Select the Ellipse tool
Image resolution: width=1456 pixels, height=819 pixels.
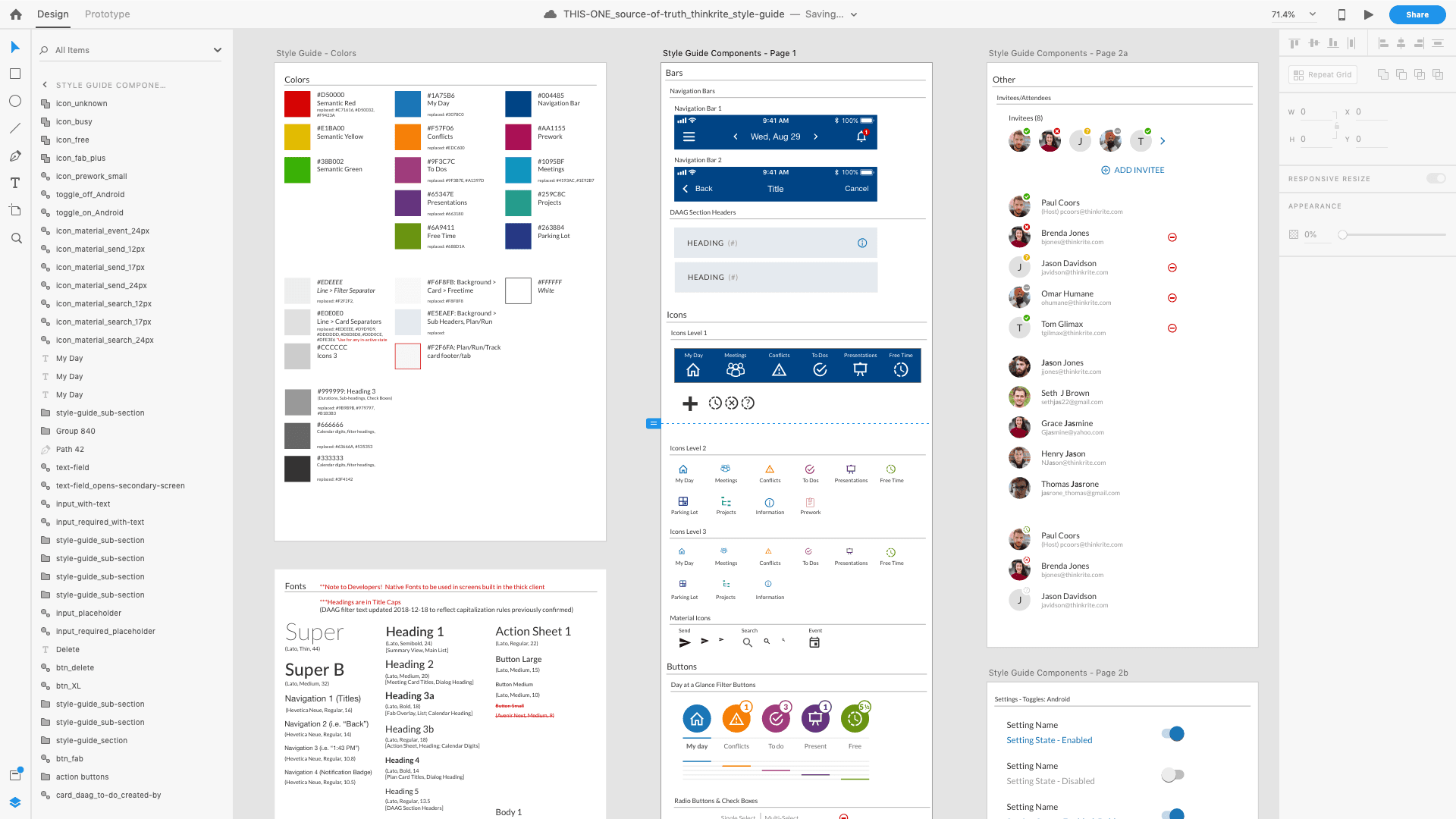coord(15,101)
